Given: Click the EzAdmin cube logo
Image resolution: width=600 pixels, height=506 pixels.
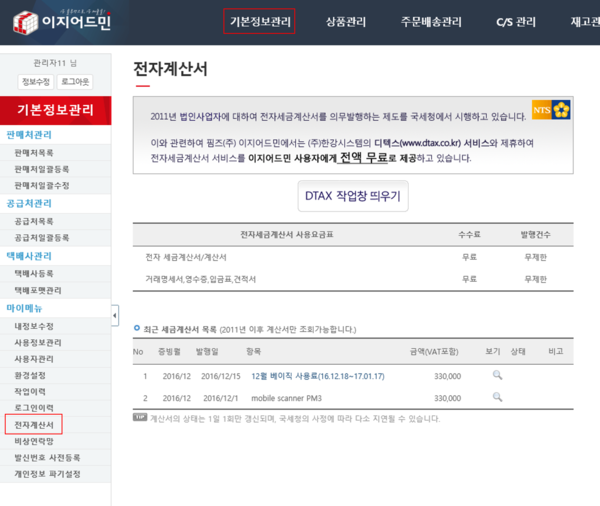Looking at the screenshot, I should 25,23.
